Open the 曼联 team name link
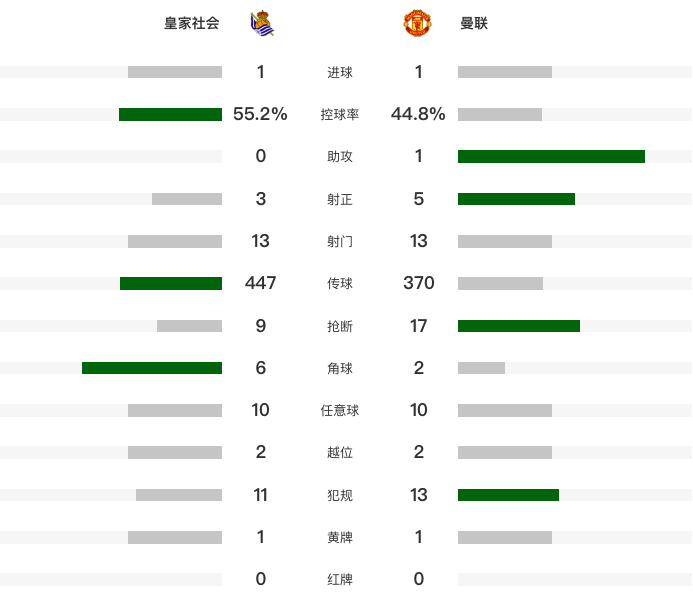 click(x=474, y=23)
